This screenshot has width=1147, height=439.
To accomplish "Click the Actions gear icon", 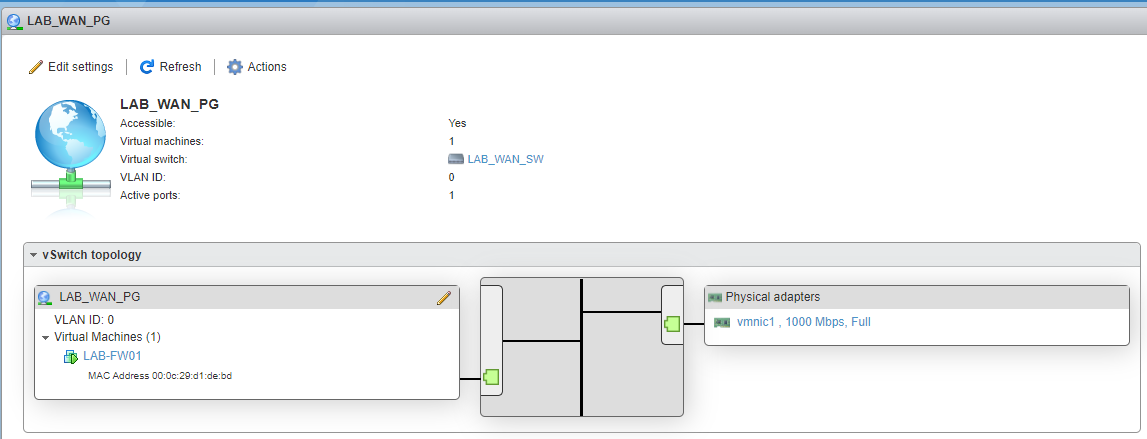I will 235,67.
